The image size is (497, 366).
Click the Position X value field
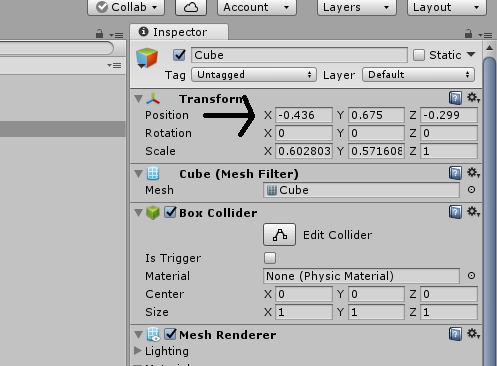click(x=304, y=115)
